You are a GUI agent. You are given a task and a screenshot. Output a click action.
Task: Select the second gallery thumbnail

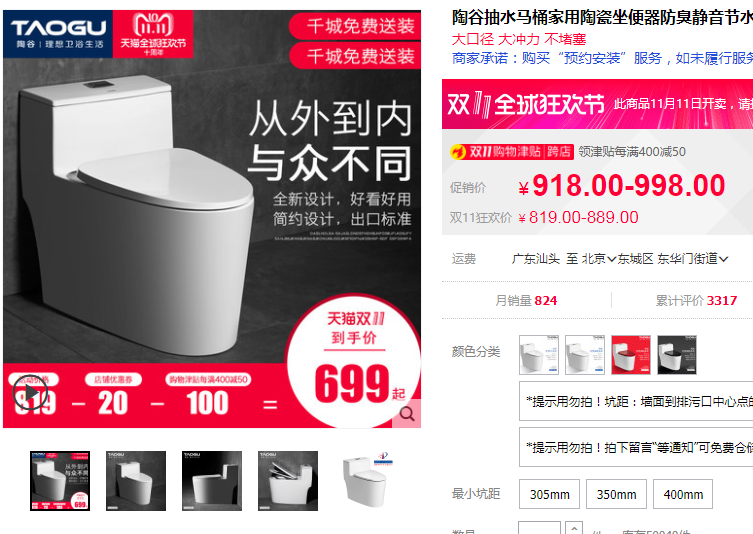click(x=136, y=481)
